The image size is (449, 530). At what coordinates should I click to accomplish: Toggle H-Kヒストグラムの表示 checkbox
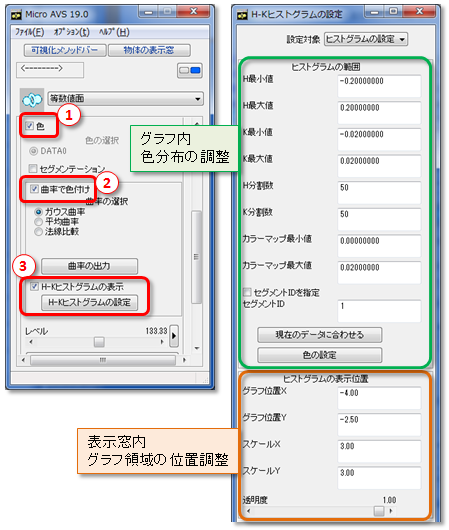click(34, 286)
